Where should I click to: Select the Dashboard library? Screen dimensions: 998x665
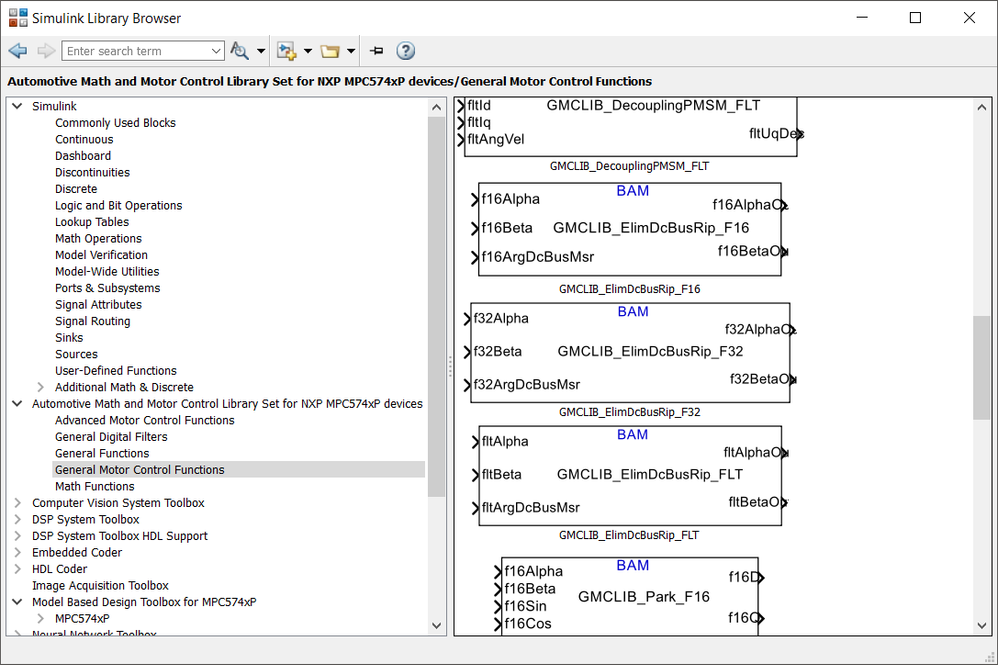pyautogui.click(x=83, y=156)
